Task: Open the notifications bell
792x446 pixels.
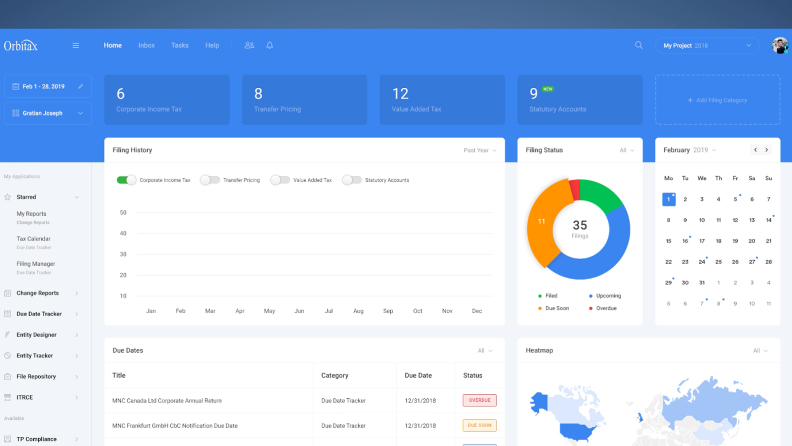Action: tap(269, 45)
